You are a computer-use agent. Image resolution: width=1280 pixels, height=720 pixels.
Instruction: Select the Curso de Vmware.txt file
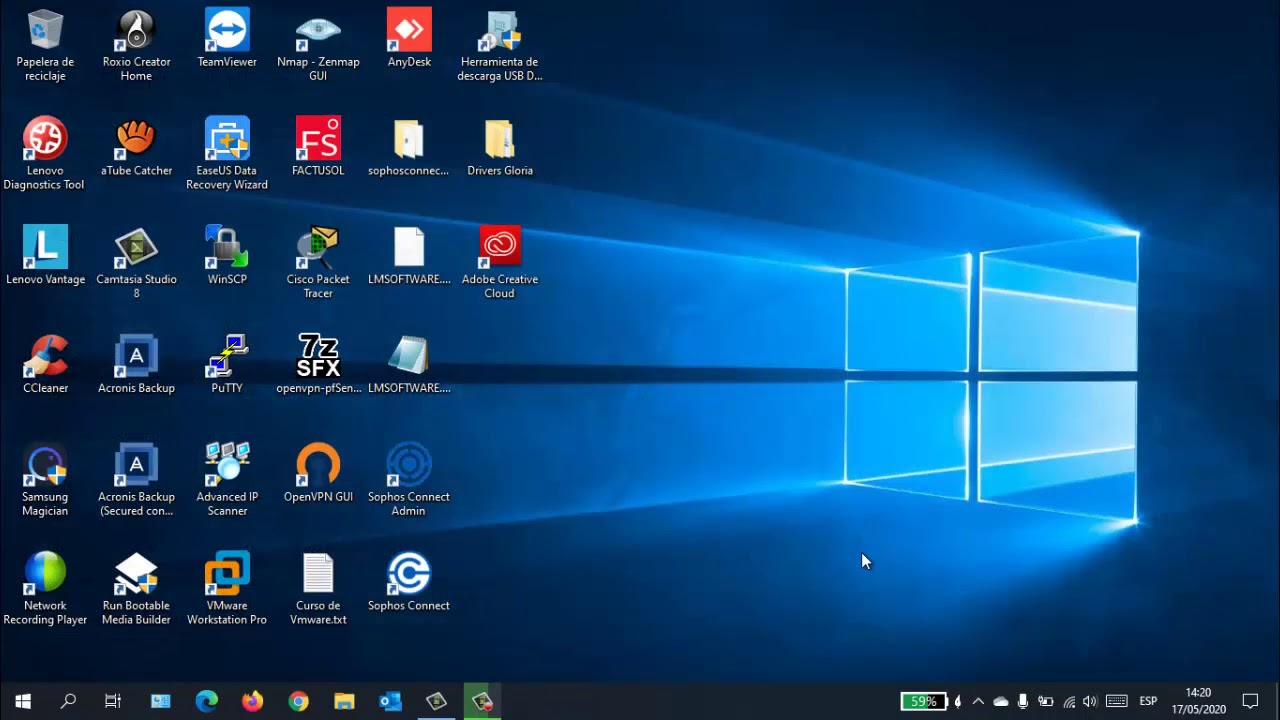tap(318, 590)
